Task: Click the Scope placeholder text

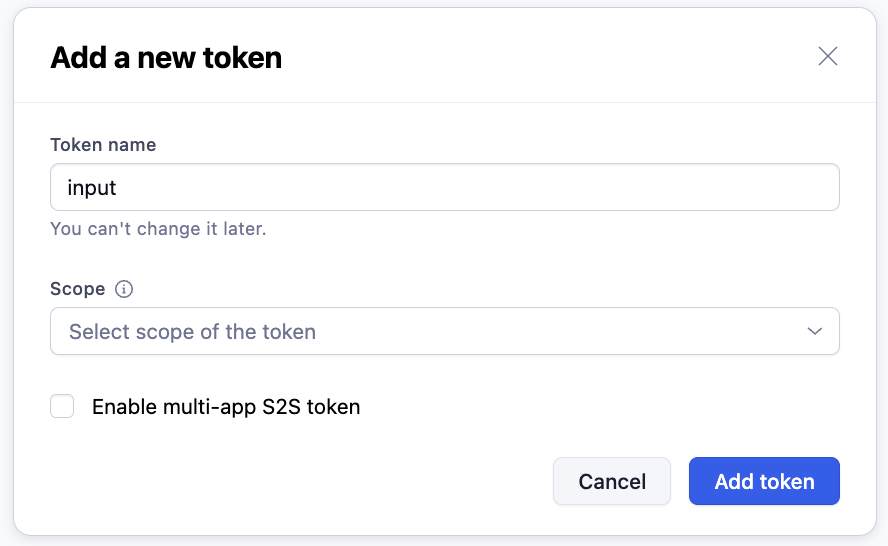Action: pos(193,332)
